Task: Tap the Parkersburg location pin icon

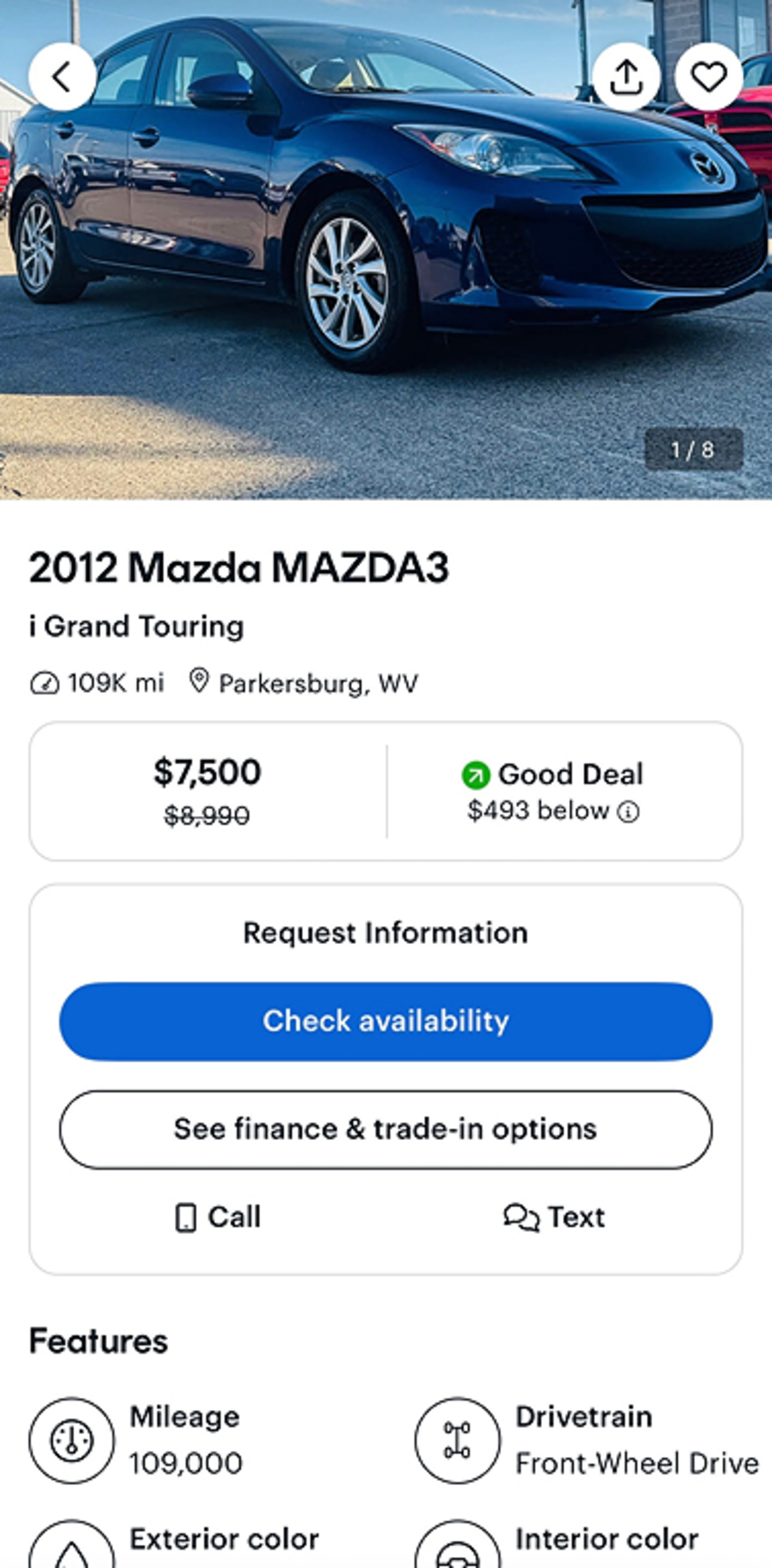Action: (x=198, y=681)
